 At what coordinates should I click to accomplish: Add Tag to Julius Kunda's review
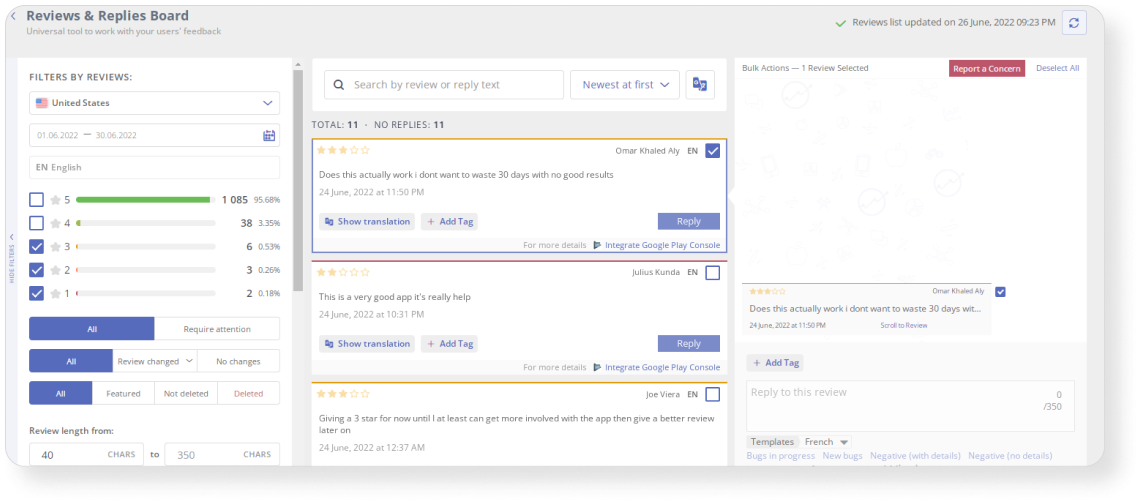tap(449, 343)
